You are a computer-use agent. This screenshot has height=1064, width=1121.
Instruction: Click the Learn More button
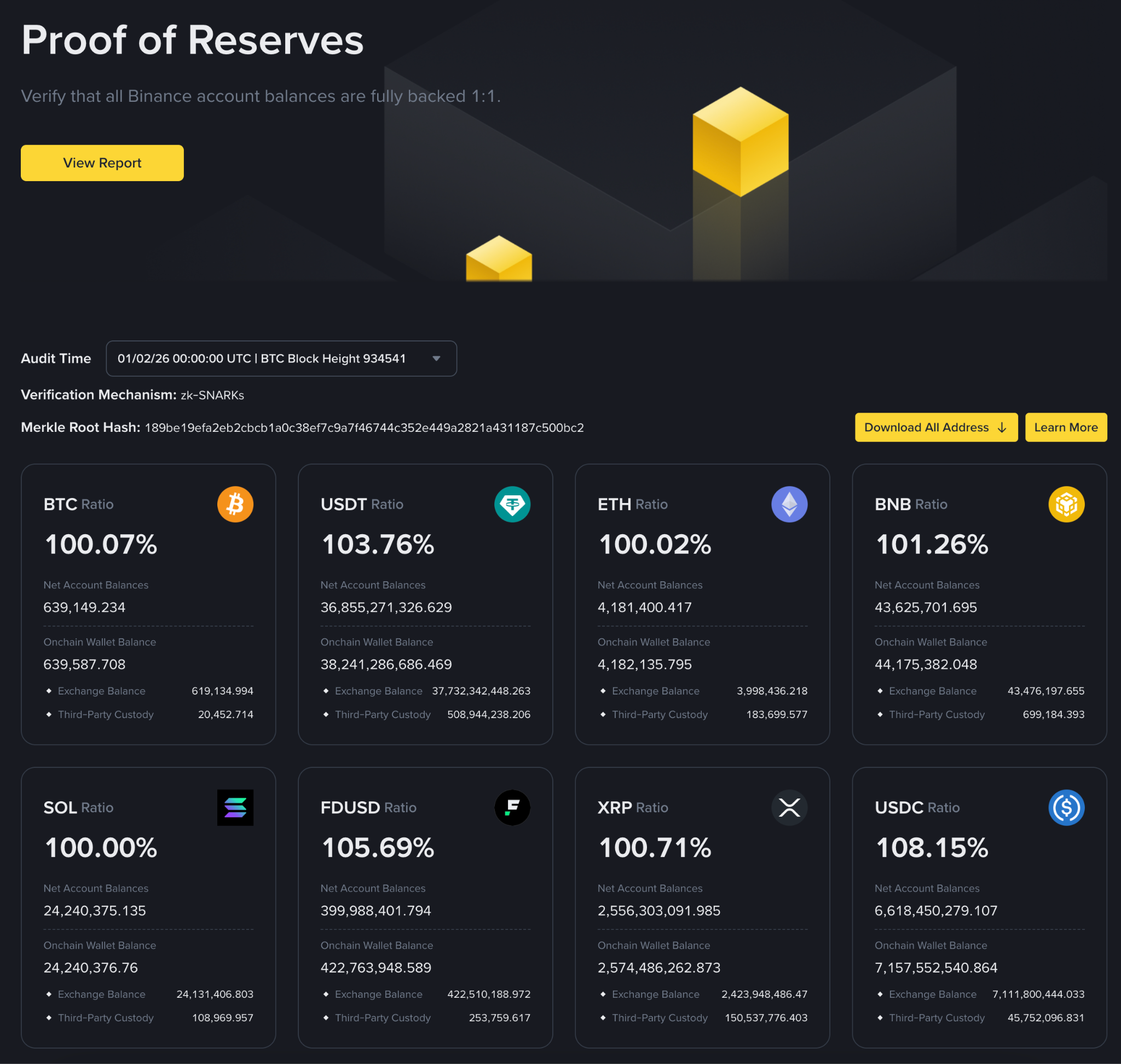(x=1065, y=427)
